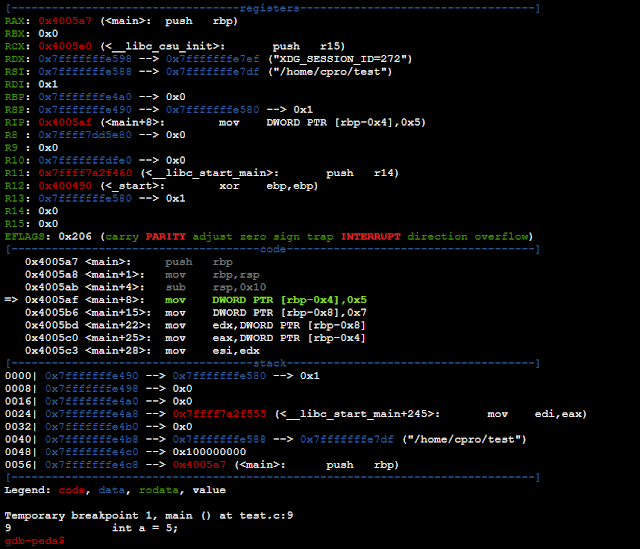Select the RBX register label
The height and width of the screenshot is (549, 640).
pos(15,33)
